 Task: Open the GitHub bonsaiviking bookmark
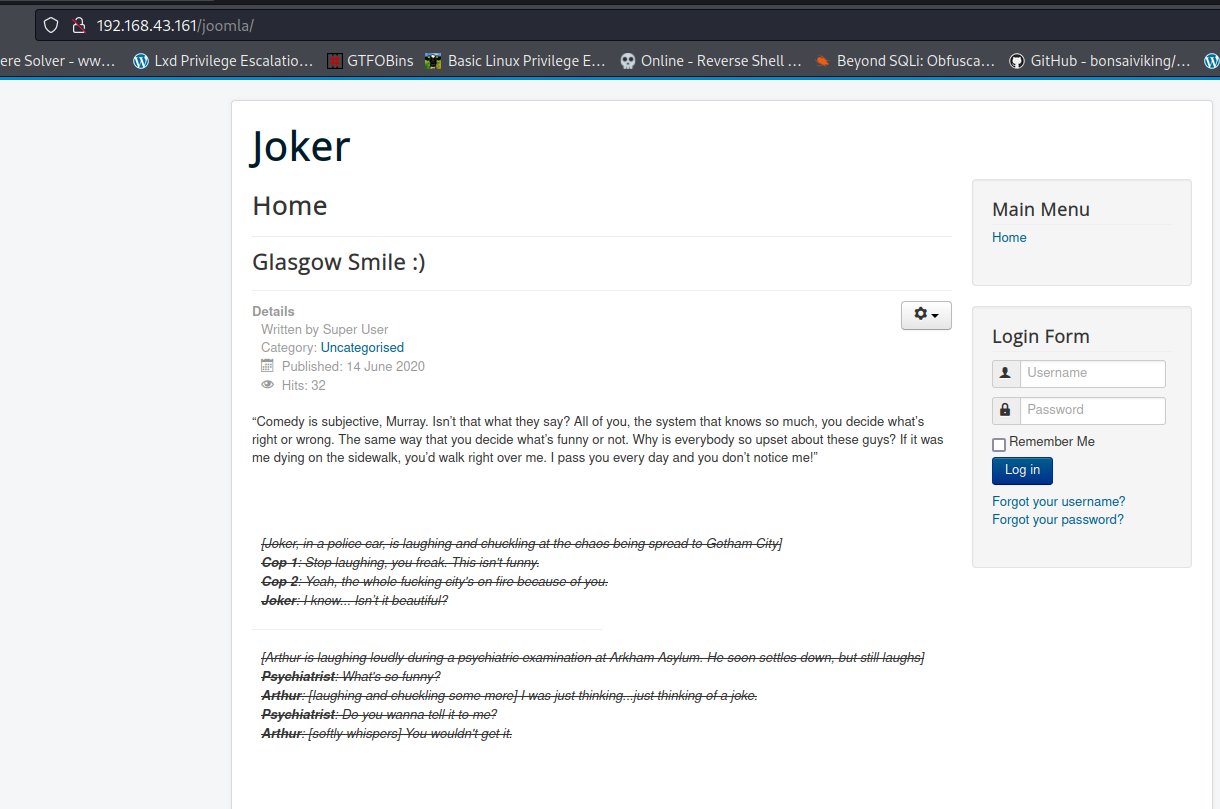point(1099,61)
